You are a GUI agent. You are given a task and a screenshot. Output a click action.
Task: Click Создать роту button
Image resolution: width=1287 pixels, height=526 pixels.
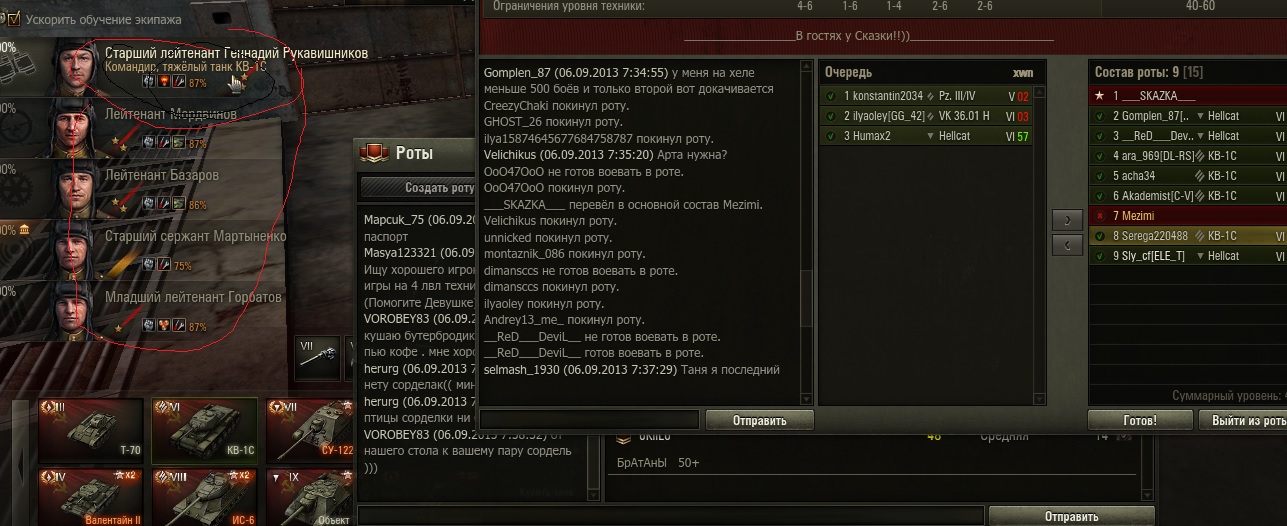(x=418, y=187)
